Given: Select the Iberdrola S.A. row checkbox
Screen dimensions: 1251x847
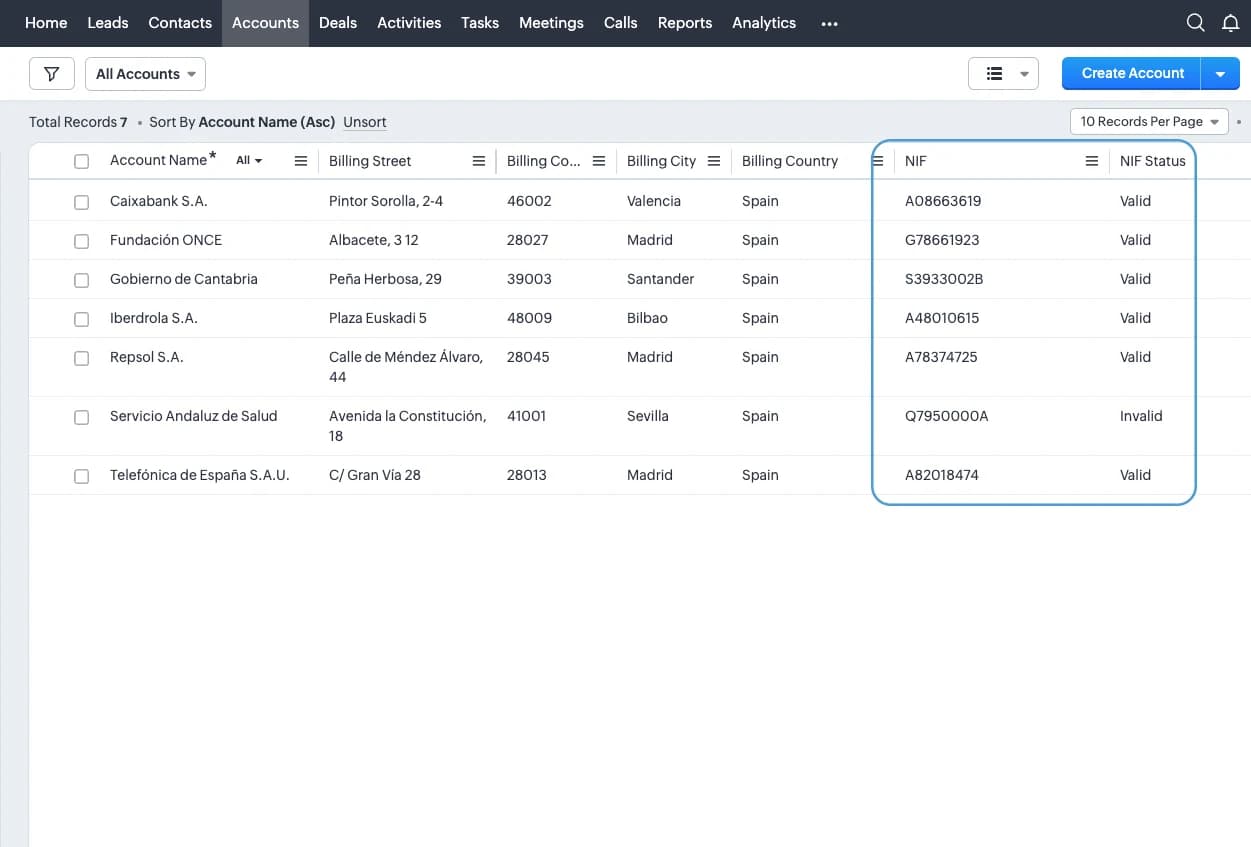Looking at the screenshot, I should (82, 319).
